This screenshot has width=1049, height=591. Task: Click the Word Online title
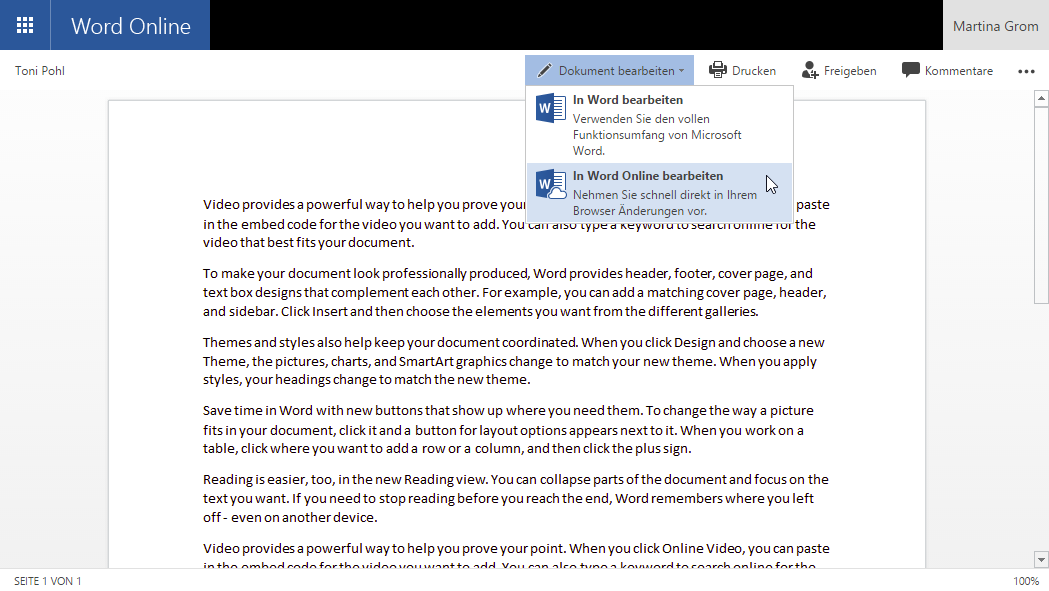pos(130,26)
